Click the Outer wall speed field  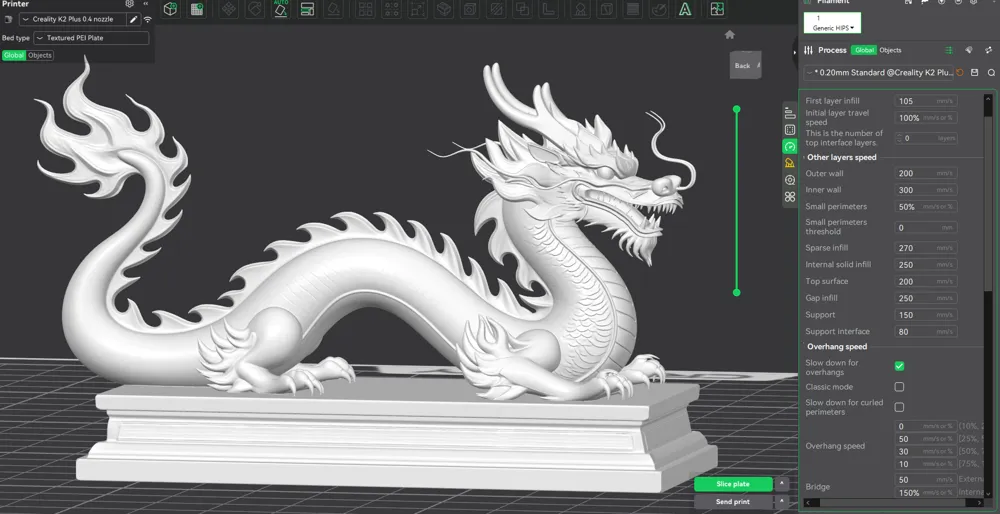tap(925, 173)
